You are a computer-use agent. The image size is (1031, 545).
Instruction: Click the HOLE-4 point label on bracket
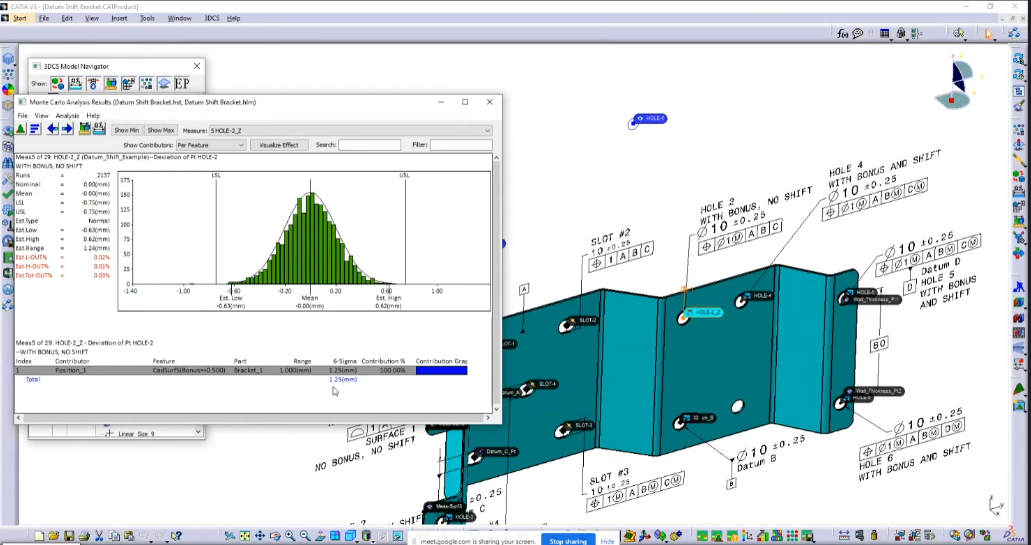(x=759, y=296)
